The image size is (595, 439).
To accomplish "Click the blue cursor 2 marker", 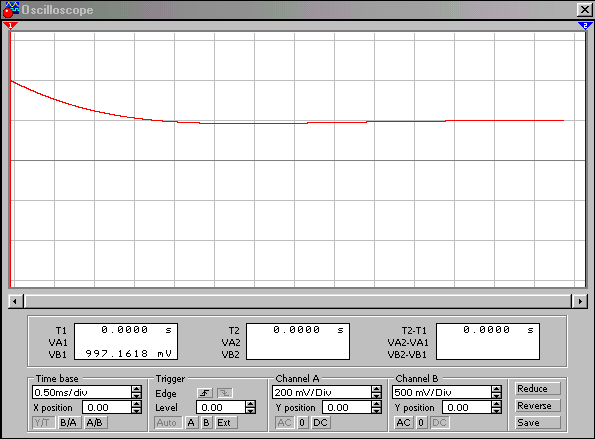I will (585, 26).
